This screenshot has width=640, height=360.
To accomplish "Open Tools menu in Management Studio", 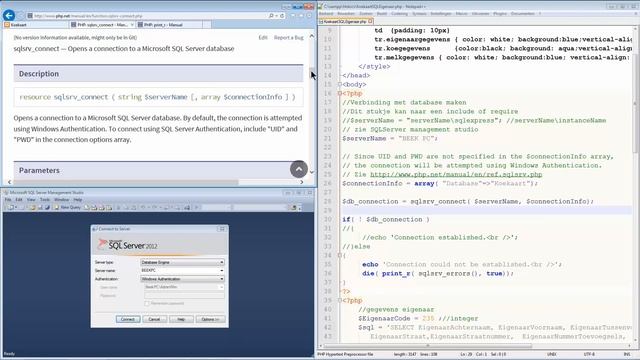I will (45, 200).
